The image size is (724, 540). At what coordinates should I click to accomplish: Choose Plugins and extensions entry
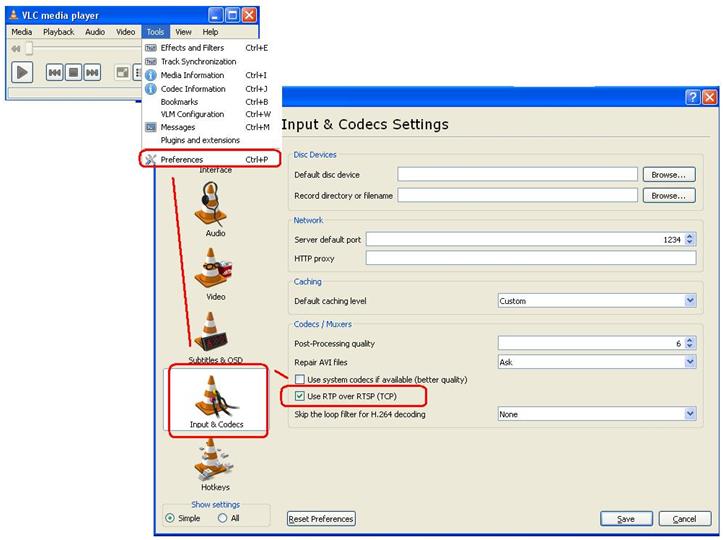[x=211, y=140]
